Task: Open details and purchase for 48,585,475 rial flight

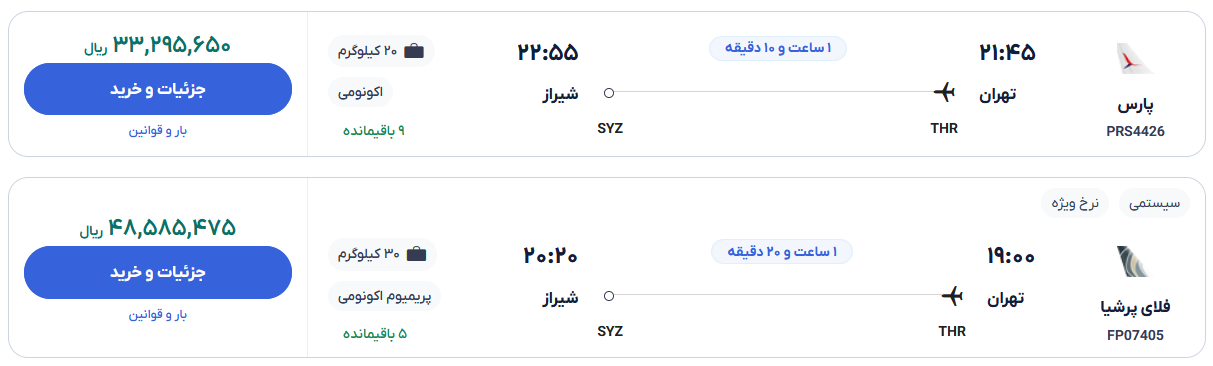Action: (158, 272)
